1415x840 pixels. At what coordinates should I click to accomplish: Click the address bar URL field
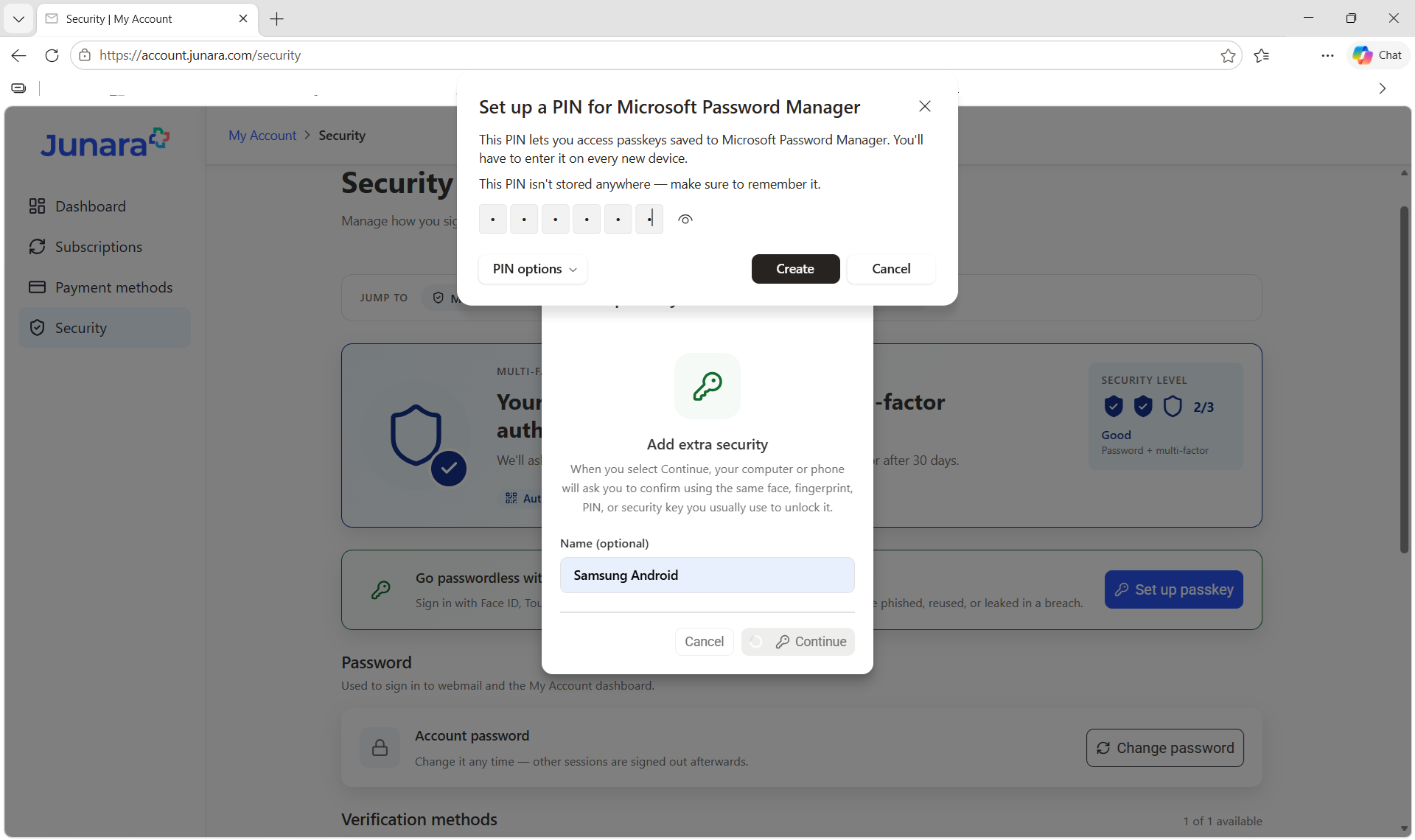(656, 55)
